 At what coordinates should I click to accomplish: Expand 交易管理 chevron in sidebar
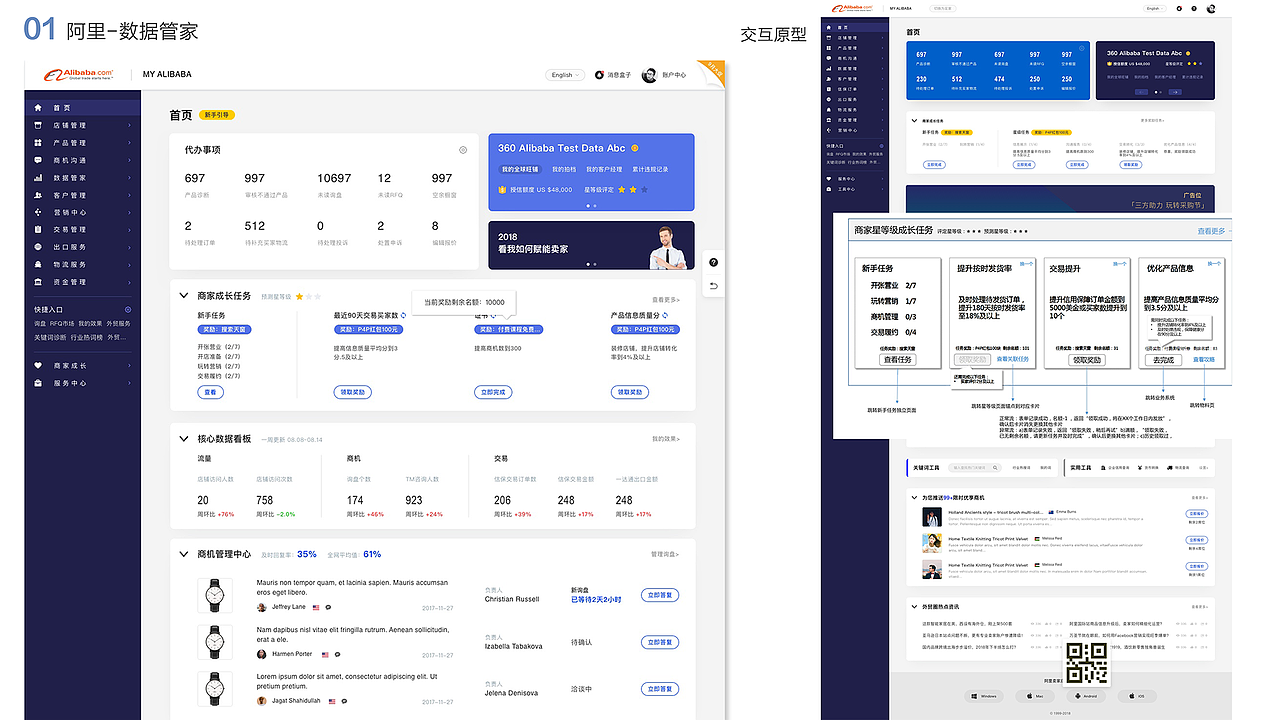pyautogui.click(x=129, y=230)
